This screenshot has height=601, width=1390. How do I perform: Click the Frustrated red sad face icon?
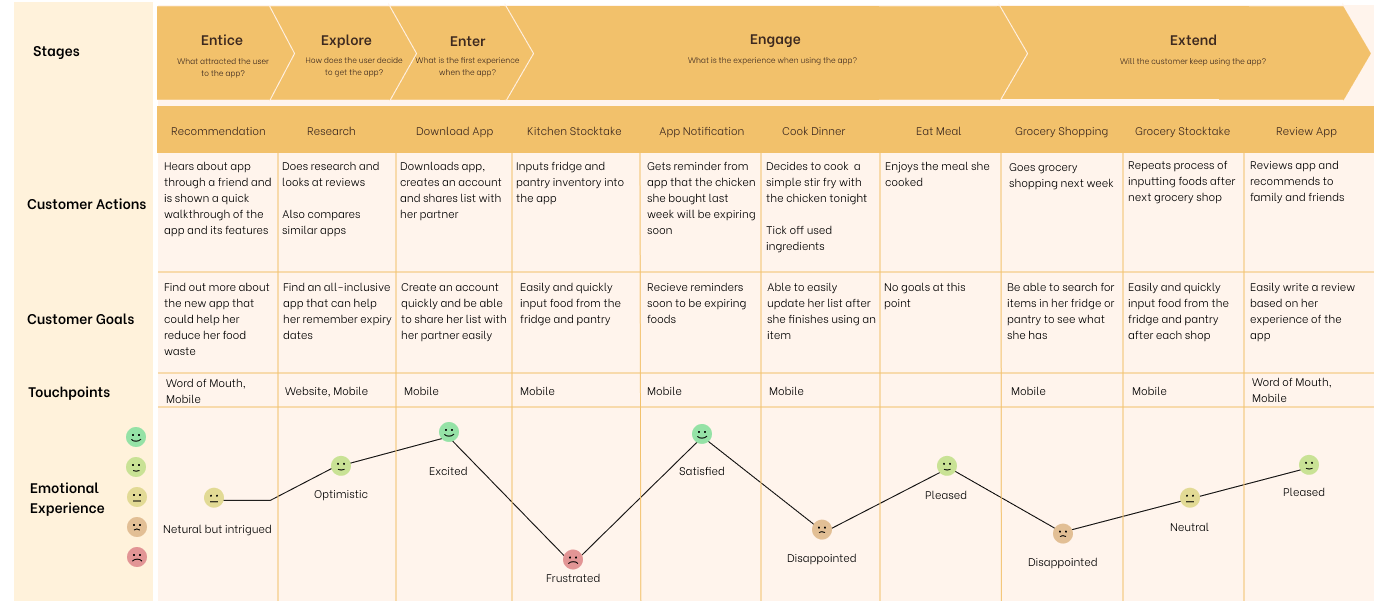pyautogui.click(x=573, y=559)
